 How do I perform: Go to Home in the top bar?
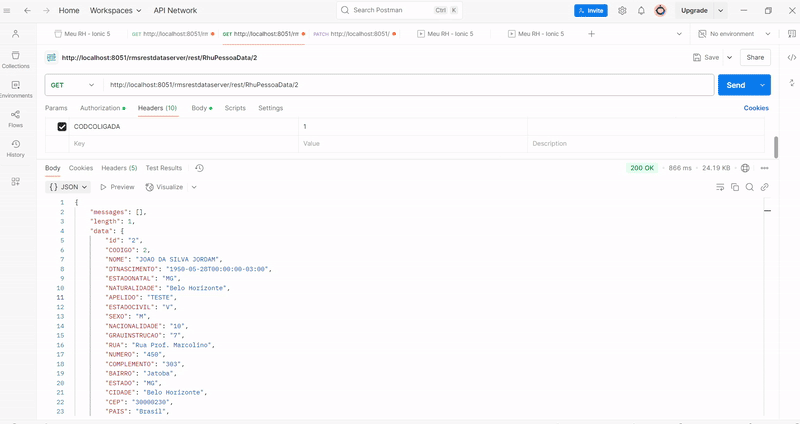[69, 10]
